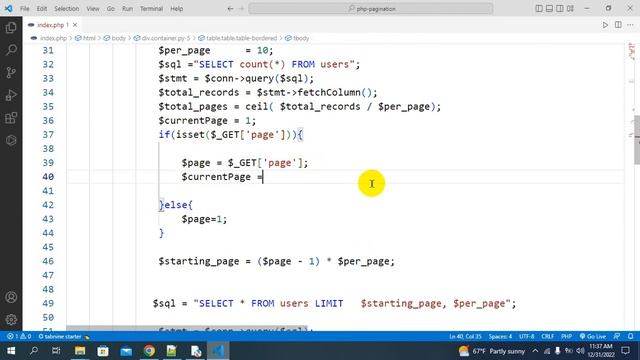640x360 pixels.
Task: Open the Go menu
Action: click(111, 9)
